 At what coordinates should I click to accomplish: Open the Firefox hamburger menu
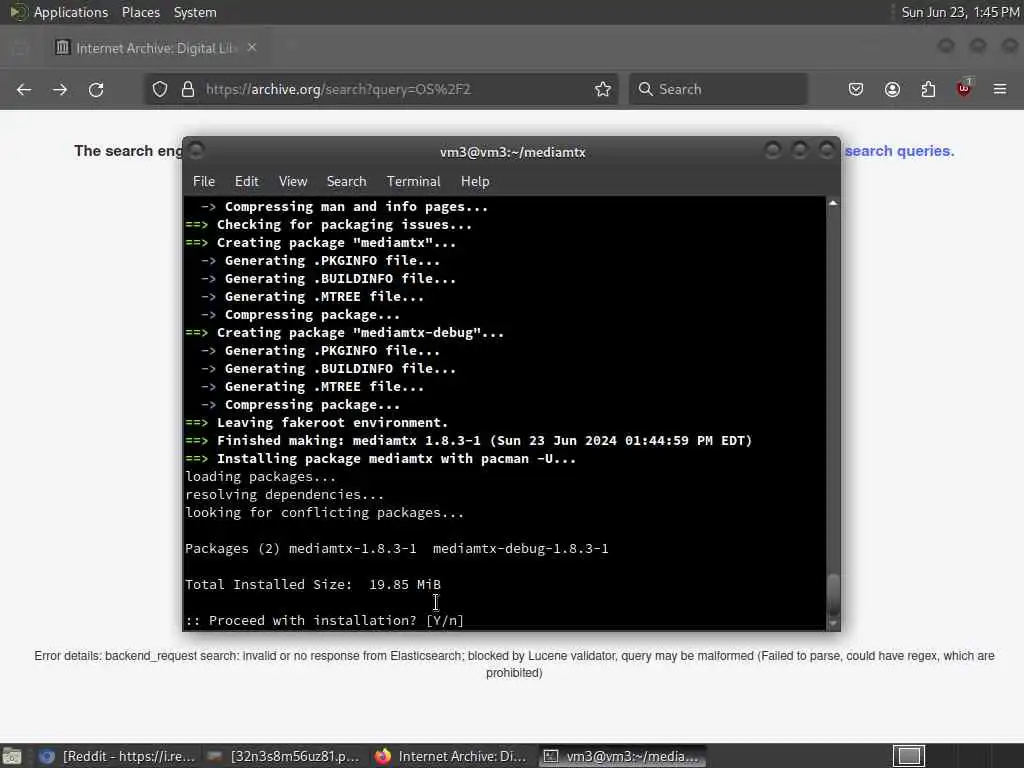1000,89
